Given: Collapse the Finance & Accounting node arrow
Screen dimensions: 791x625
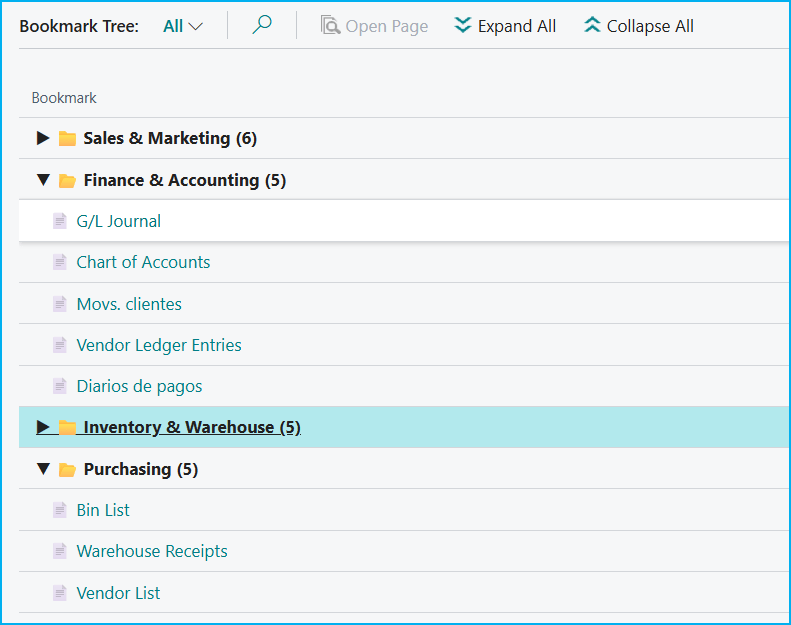Looking at the screenshot, I should click(43, 180).
